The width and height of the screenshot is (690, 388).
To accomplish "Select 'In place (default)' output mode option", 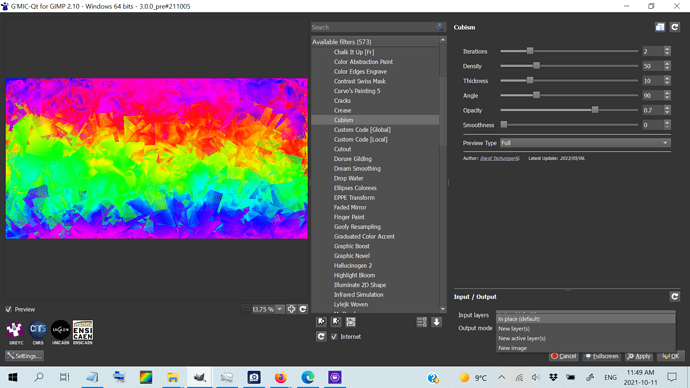I will coord(585,319).
